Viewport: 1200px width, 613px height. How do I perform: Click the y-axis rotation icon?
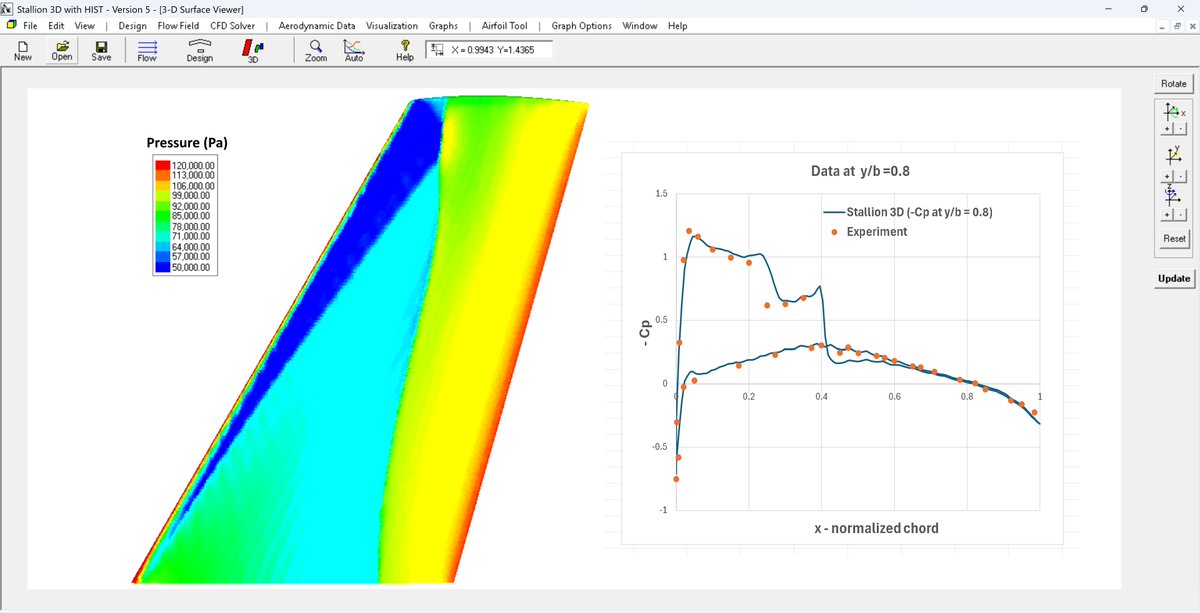click(1174, 155)
